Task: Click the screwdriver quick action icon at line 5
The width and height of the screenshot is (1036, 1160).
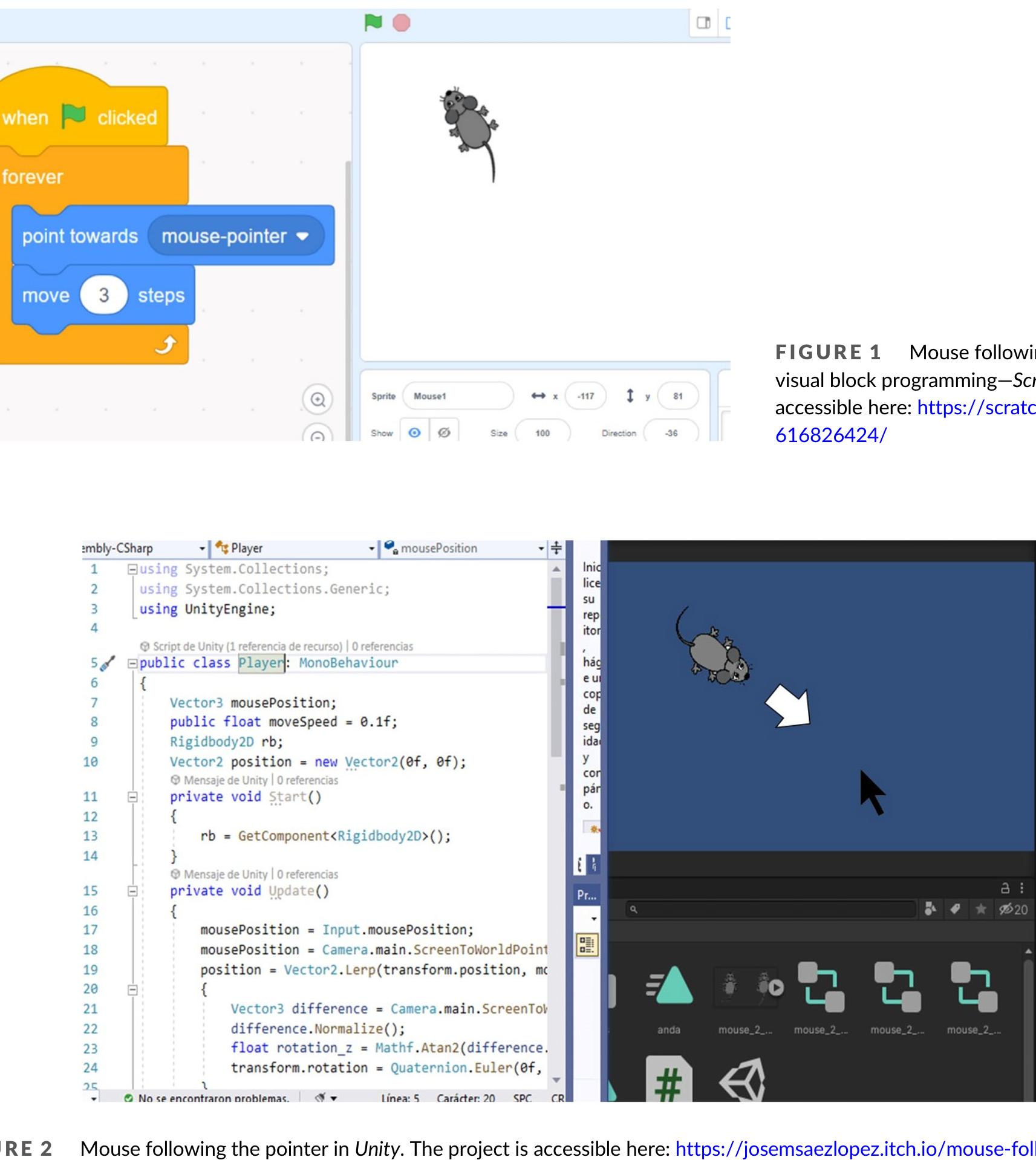Action: click(107, 663)
